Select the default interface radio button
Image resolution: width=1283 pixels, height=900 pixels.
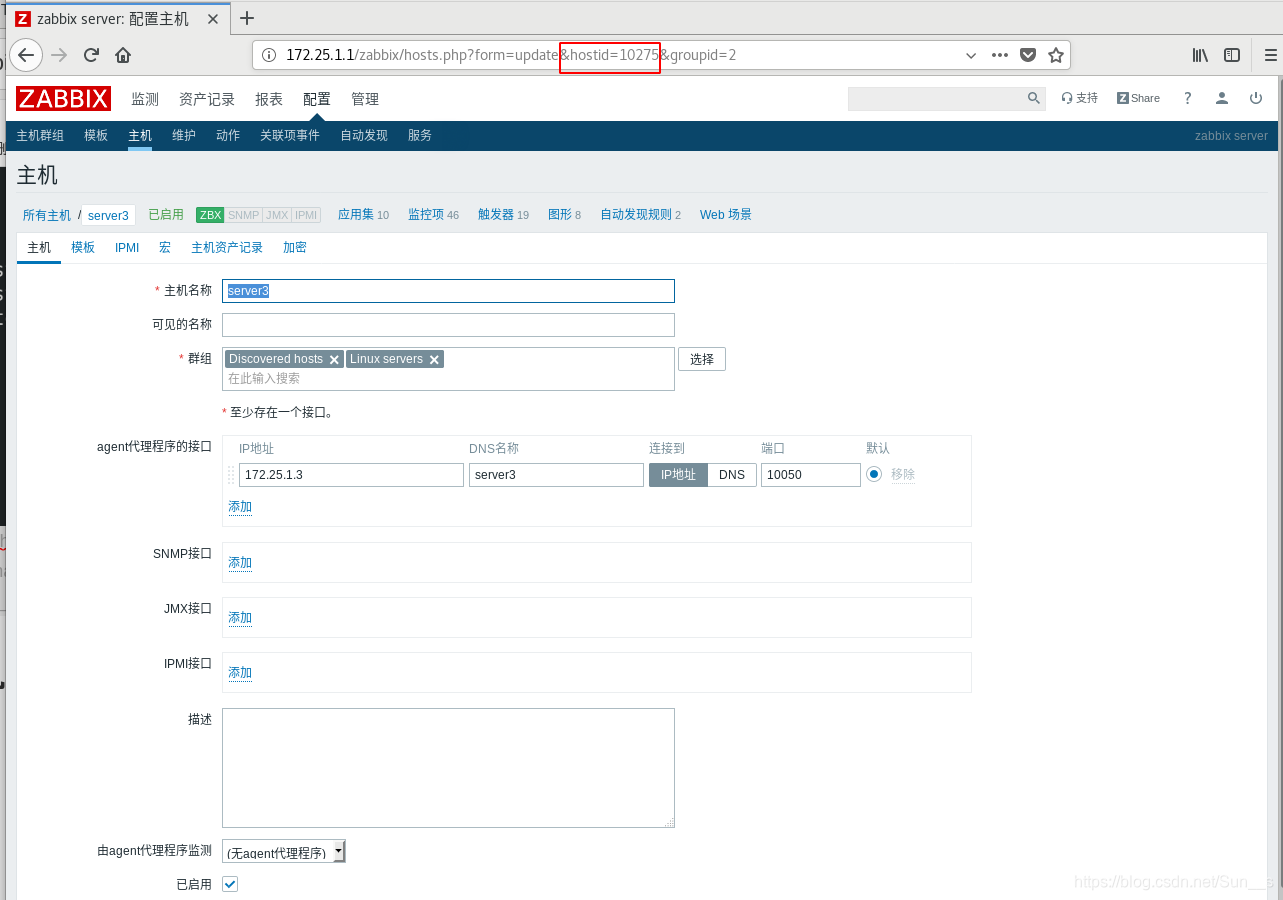tap(874, 474)
